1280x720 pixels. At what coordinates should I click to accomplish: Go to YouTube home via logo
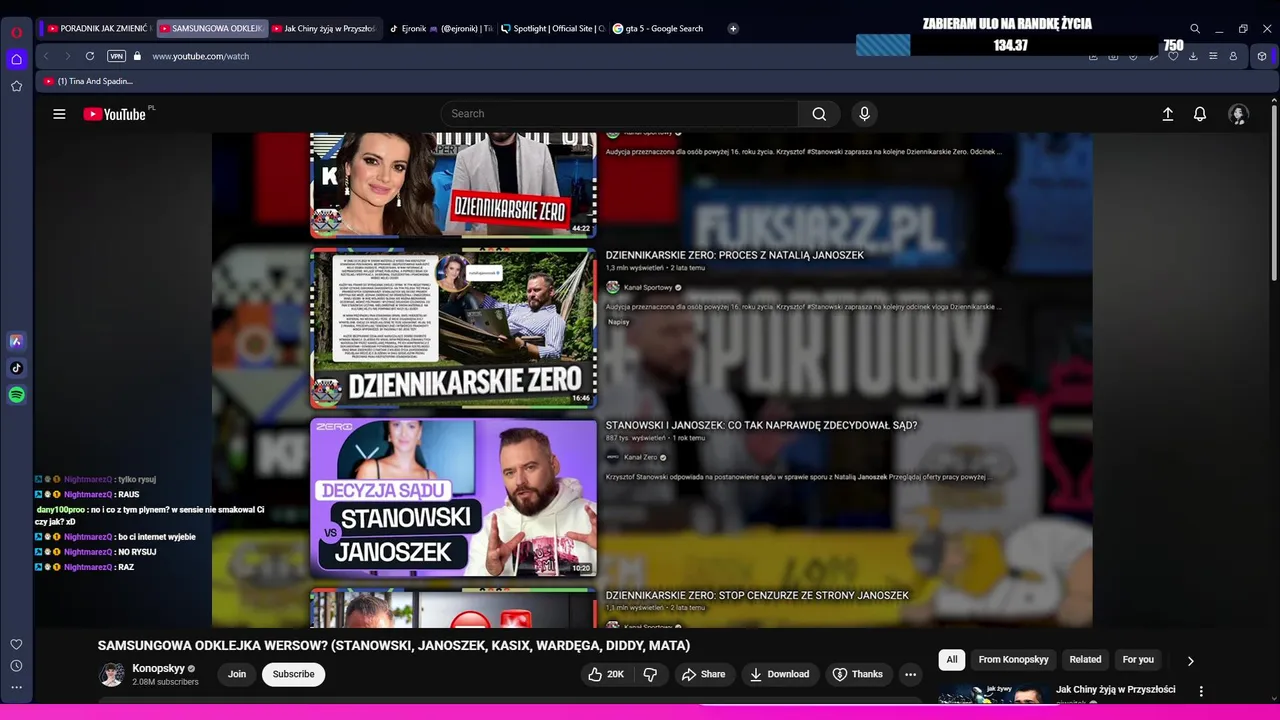[116, 114]
